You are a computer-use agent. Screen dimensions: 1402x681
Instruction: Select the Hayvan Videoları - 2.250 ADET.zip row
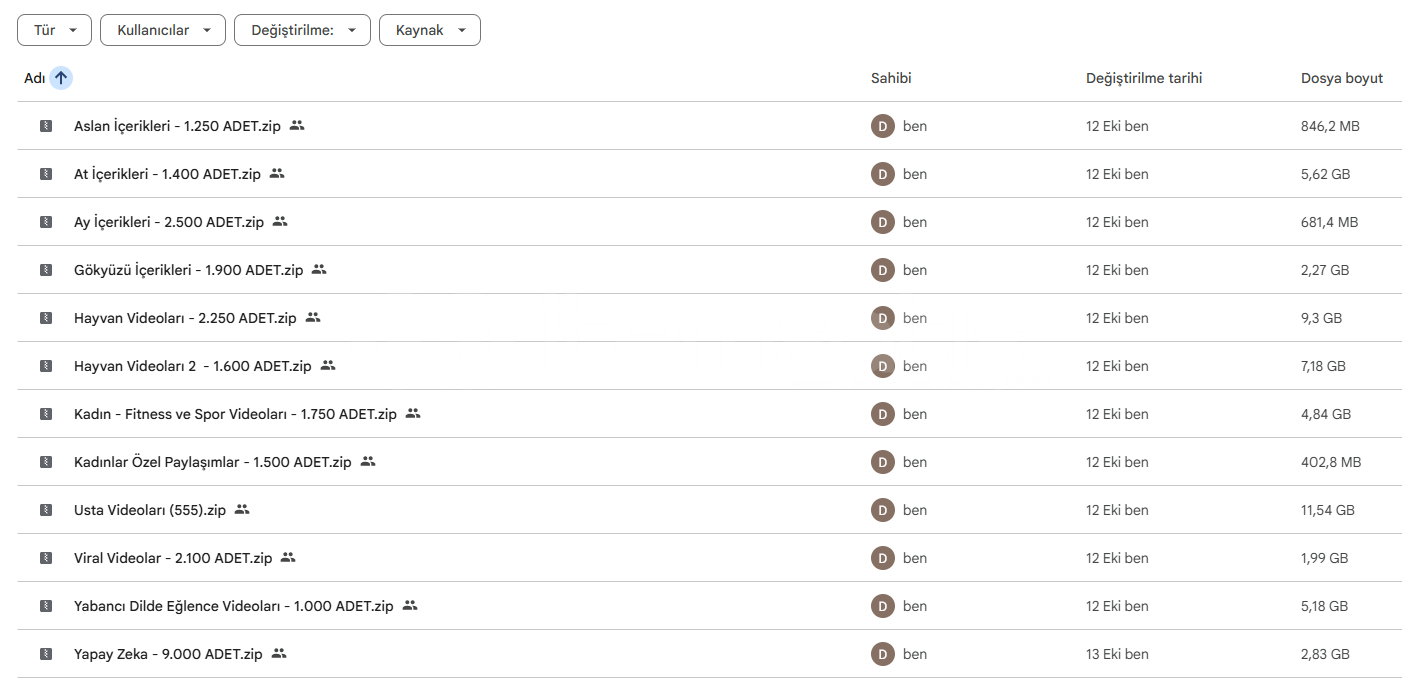[x=185, y=318]
